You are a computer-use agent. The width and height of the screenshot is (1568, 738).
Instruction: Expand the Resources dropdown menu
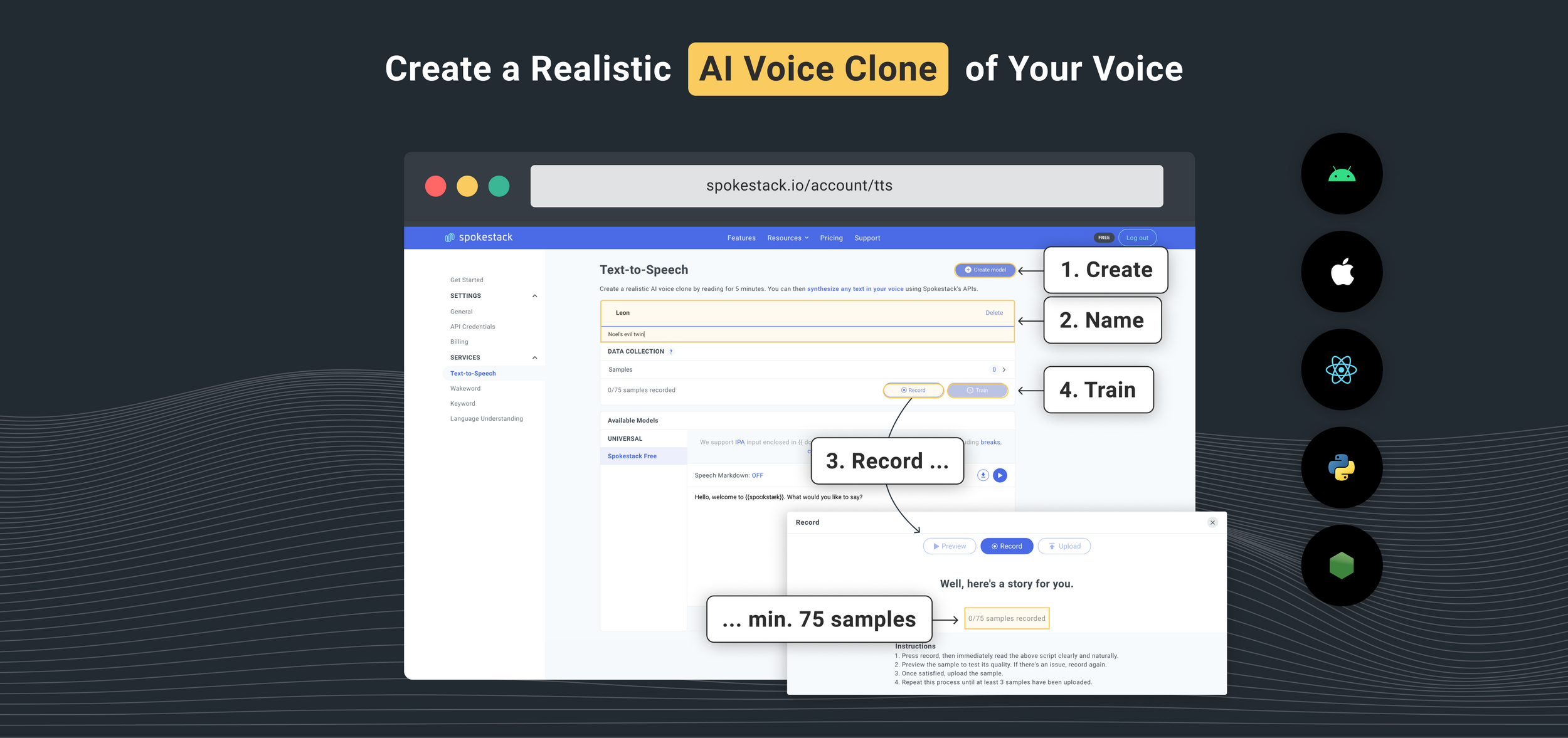pyautogui.click(x=787, y=237)
